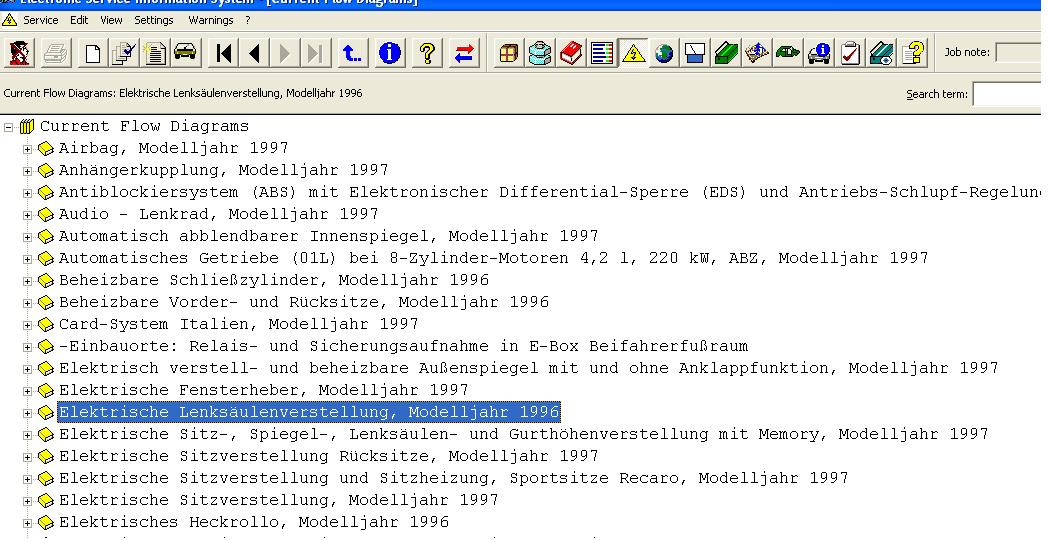
Task: Click the red-blue swap arrows icon
Action: pyautogui.click(x=464, y=53)
